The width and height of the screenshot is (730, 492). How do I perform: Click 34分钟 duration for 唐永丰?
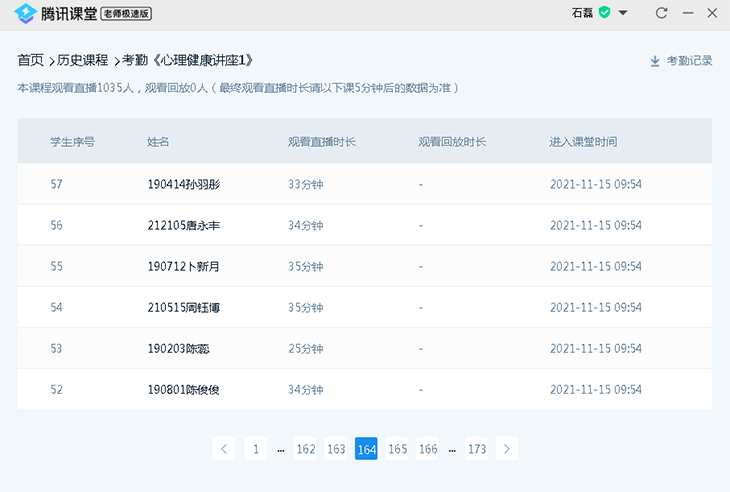click(305, 225)
